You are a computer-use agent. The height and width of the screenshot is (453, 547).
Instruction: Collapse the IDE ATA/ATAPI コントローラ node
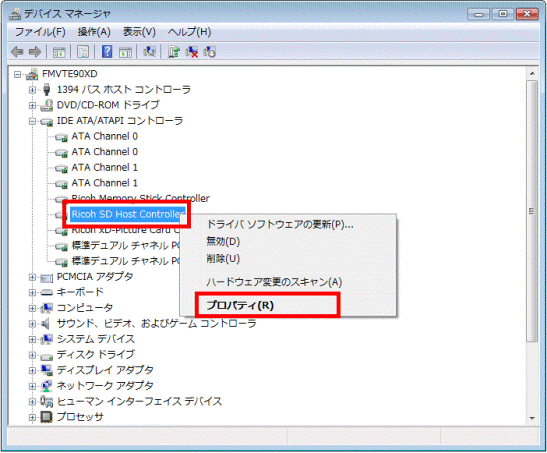[32, 121]
